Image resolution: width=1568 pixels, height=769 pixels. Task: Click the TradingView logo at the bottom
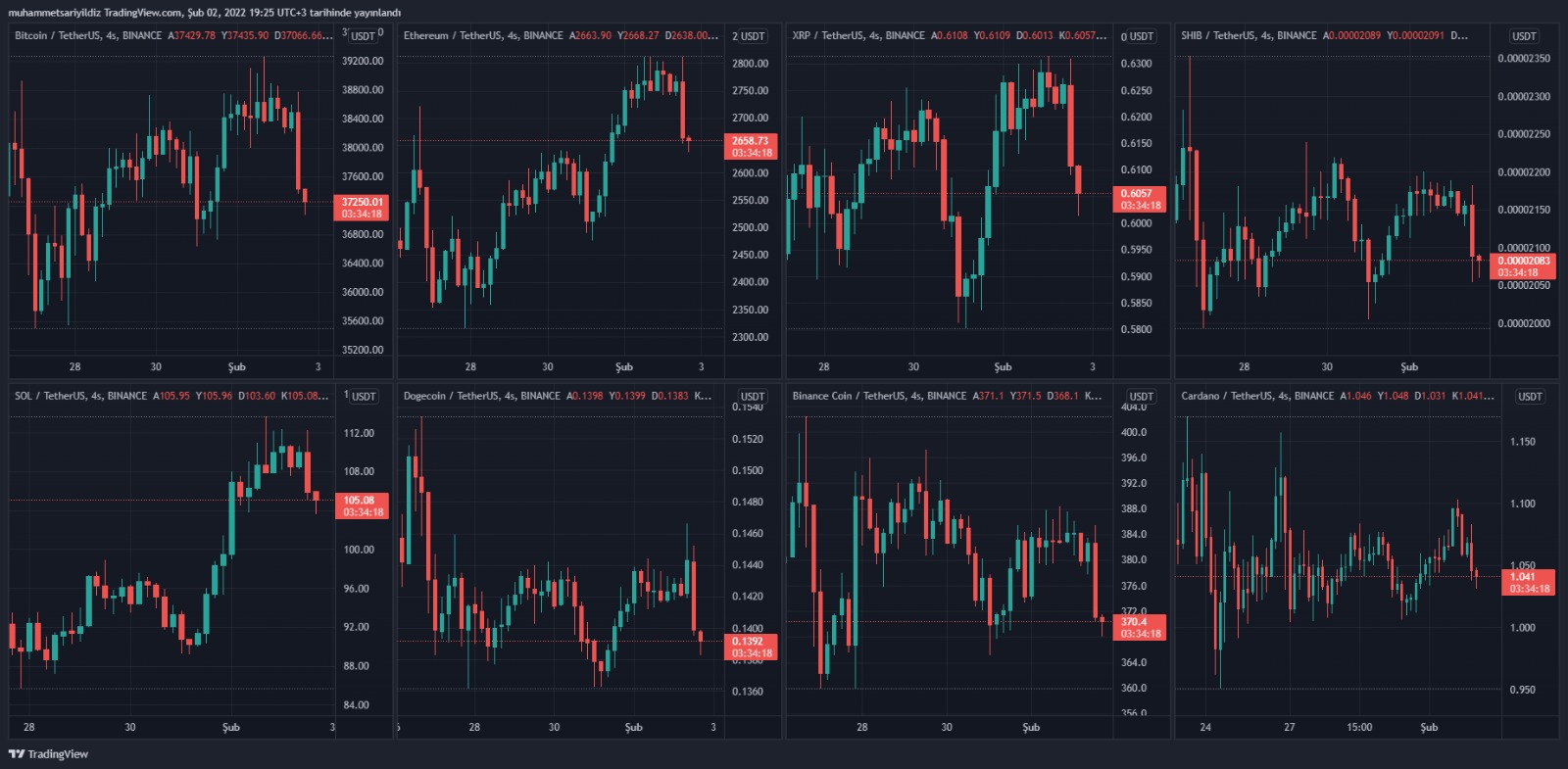tap(48, 754)
